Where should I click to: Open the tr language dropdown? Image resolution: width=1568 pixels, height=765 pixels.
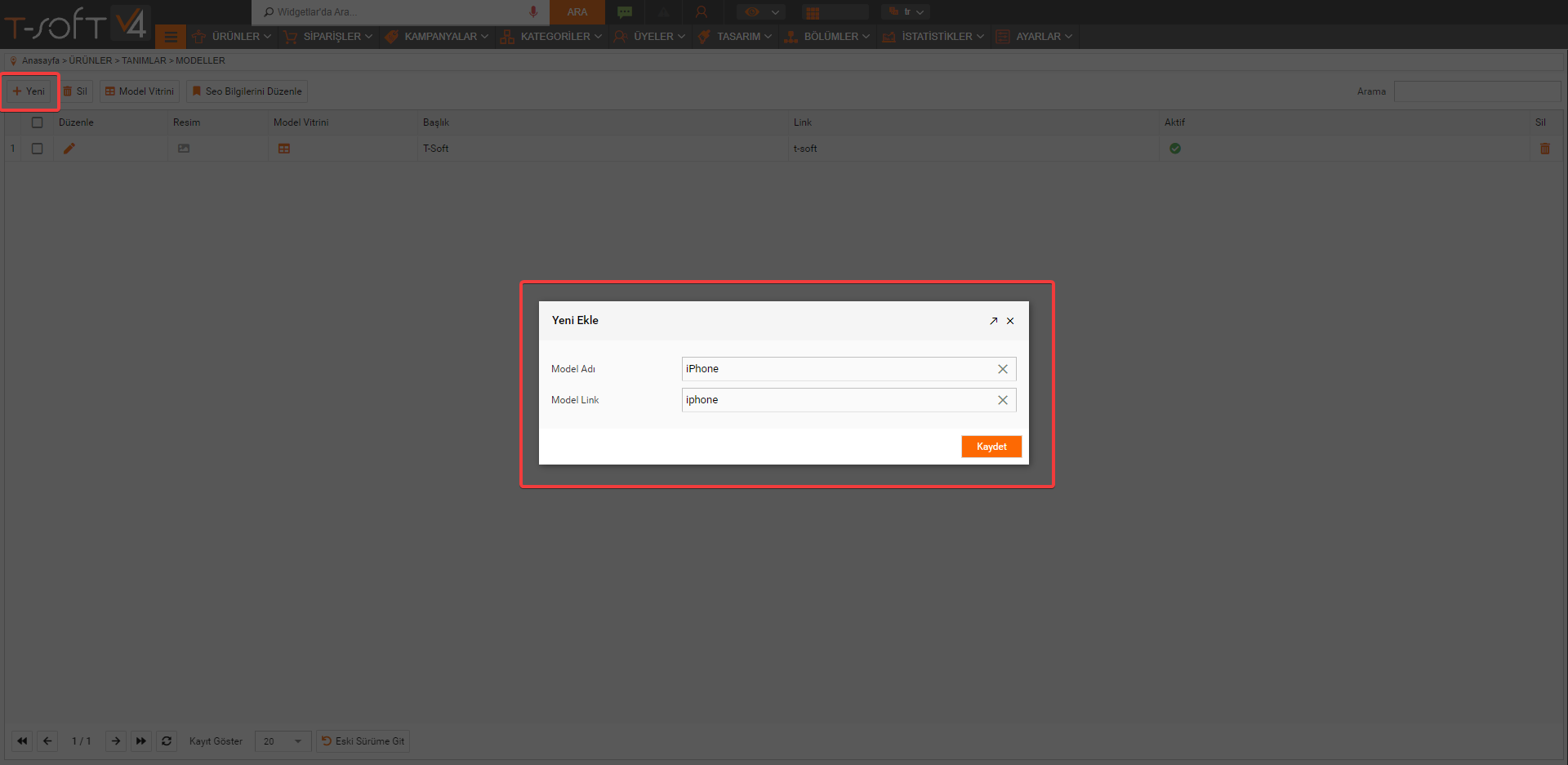click(906, 11)
